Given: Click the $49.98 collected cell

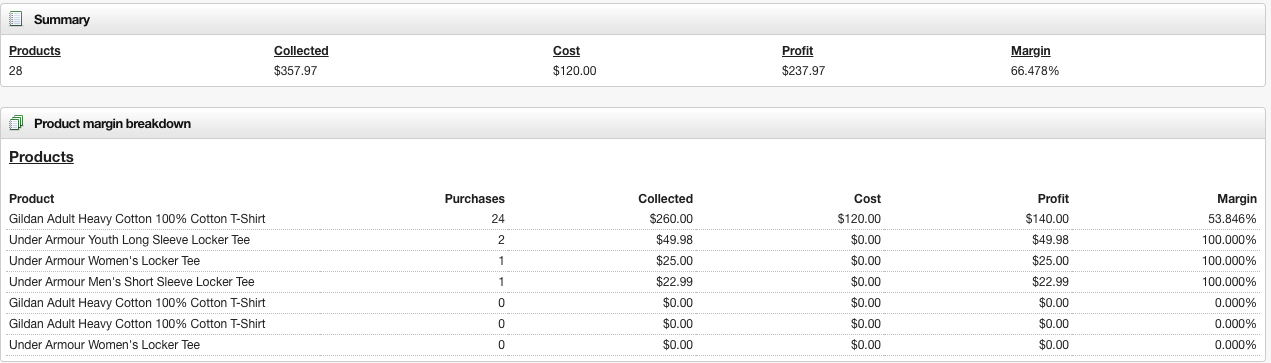Looking at the screenshot, I should click(674, 240).
